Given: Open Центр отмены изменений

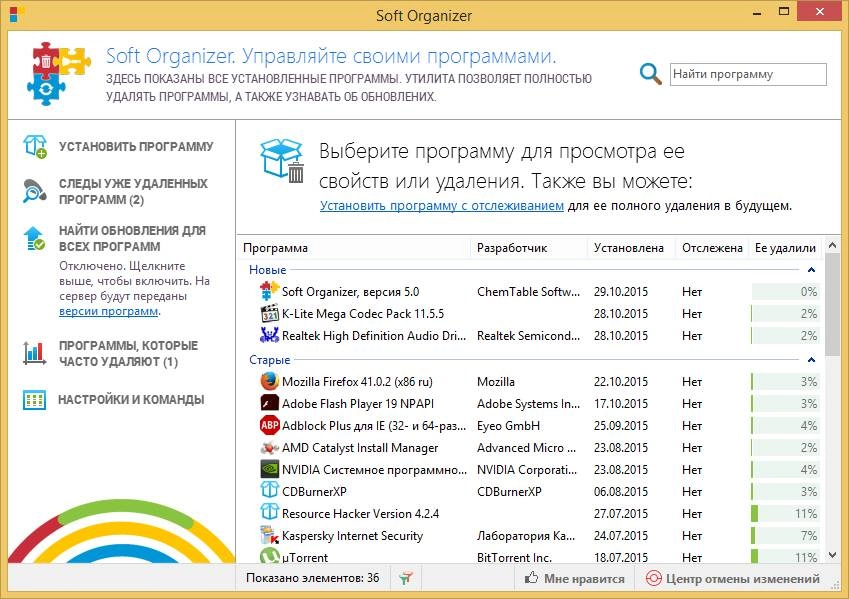Looking at the screenshot, I should coord(733,578).
